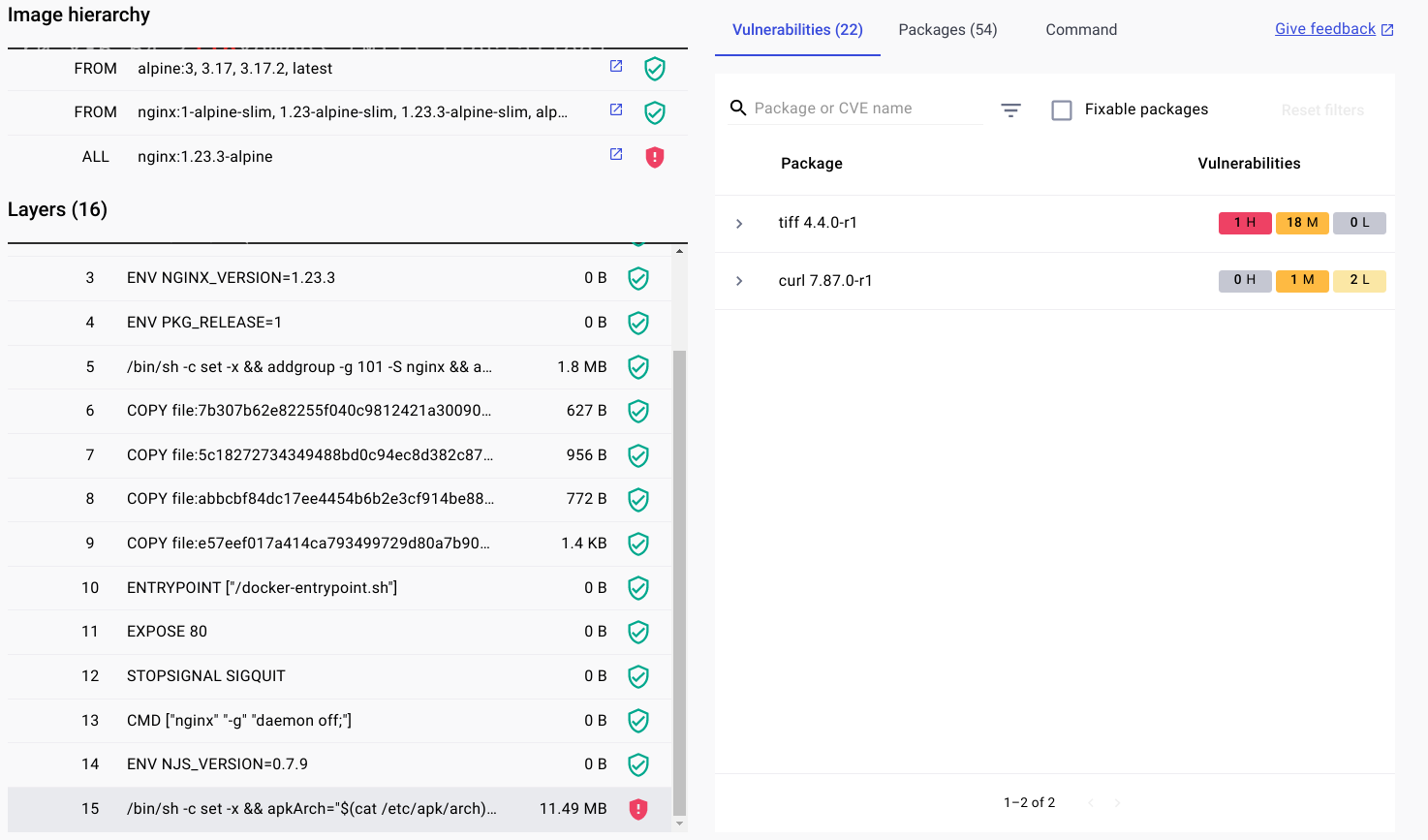Click tiff 0 L low severity badge
This screenshot has height=840, width=1428.
pos(1359,223)
